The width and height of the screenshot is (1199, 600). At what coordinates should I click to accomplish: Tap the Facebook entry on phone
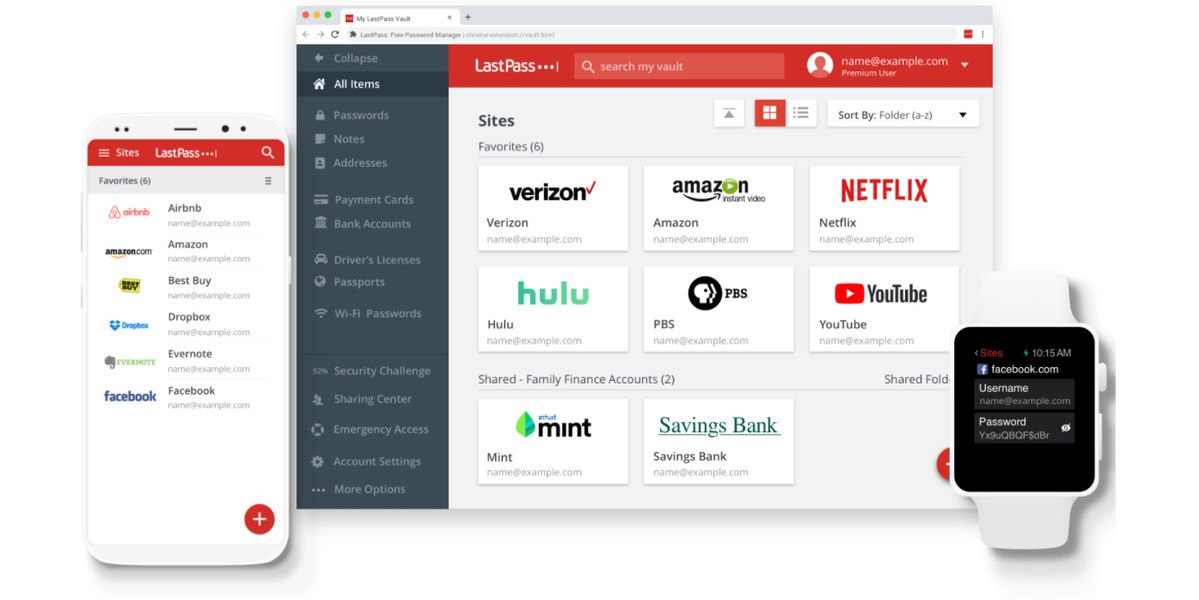coord(184,397)
